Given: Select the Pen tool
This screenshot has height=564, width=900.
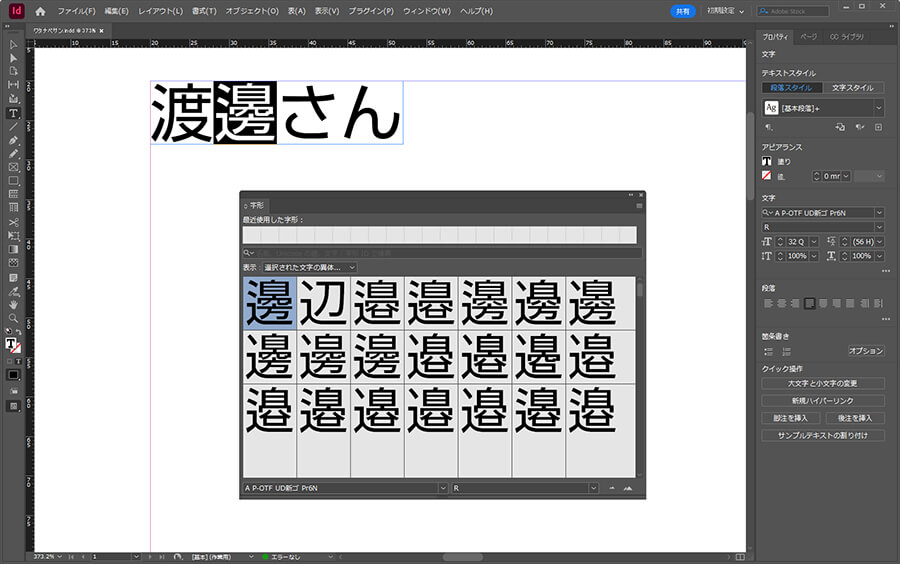Looking at the screenshot, I should coord(13,141).
